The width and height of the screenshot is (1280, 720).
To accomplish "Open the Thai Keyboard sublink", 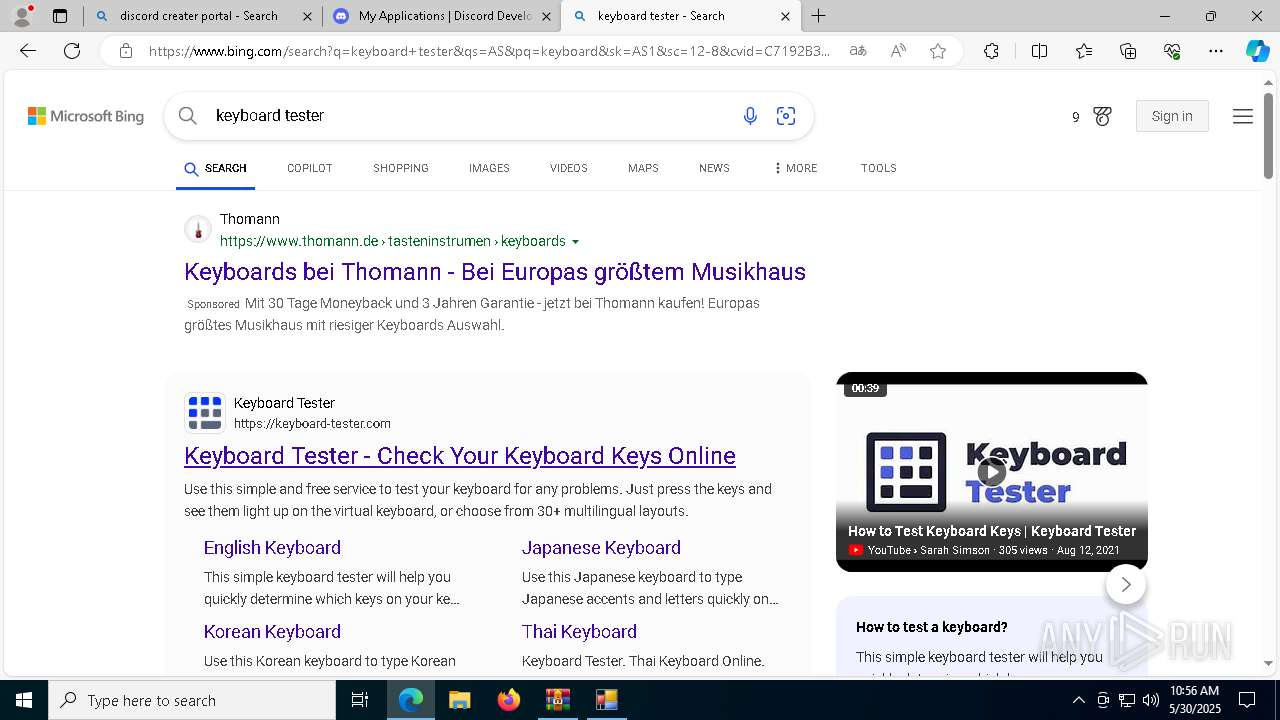I will click(579, 632).
